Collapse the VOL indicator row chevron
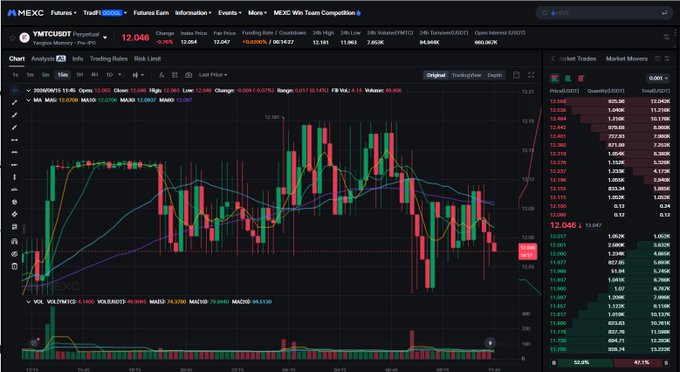Screen dimensions: 680x372 [29, 302]
